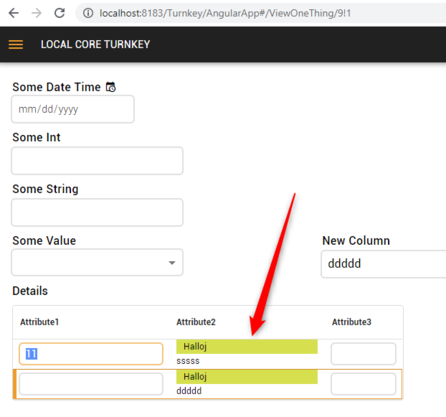Click the browser forward arrow
Image resolution: width=446 pixels, height=417 pixels.
(x=36, y=13)
